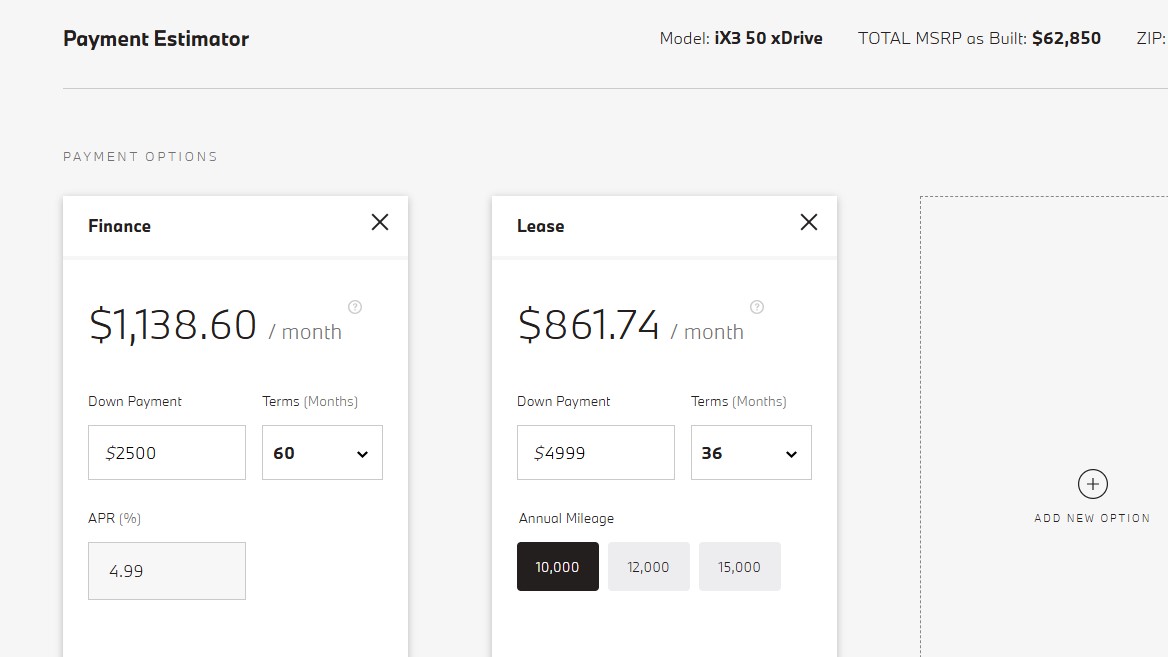Open Lease terms dropdown showing 36
Viewport: 1168px width, 657px height.
752,453
